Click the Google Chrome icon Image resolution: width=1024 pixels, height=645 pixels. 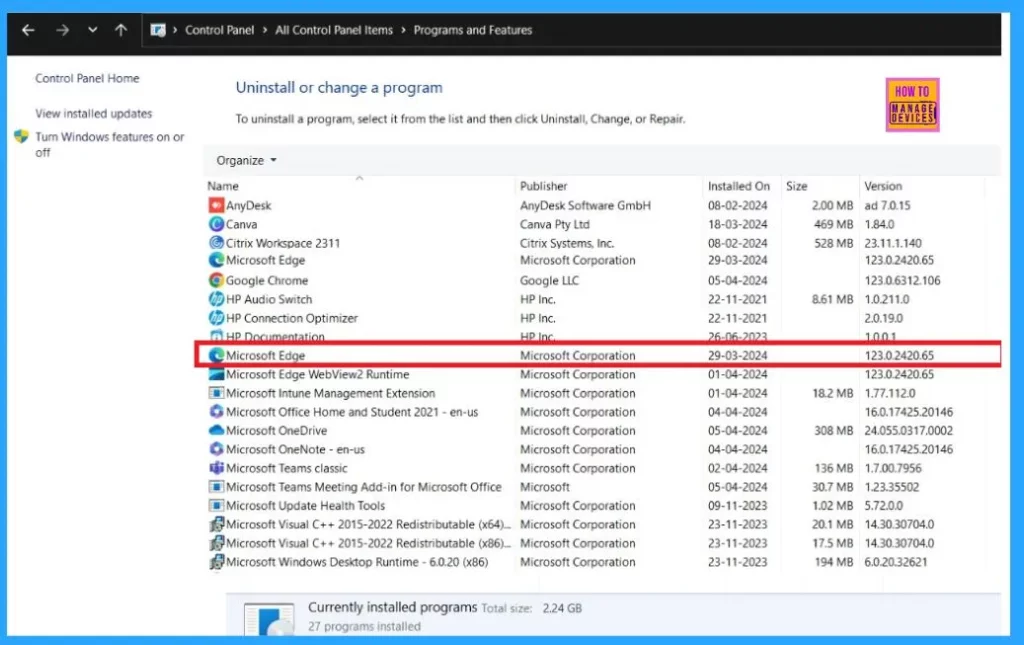(x=216, y=280)
